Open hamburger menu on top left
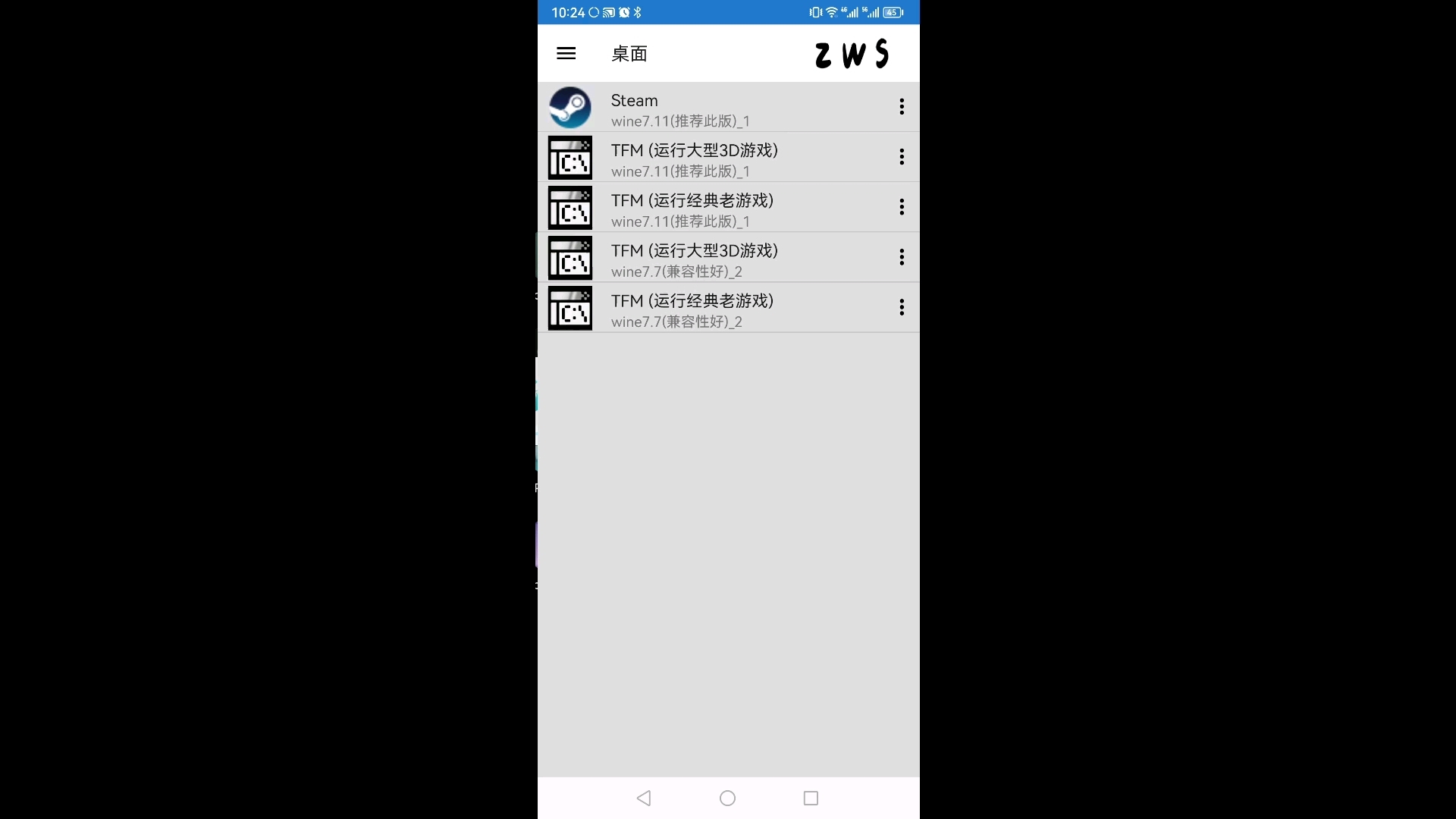Image resolution: width=1456 pixels, height=819 pixels. [x=566, y=53]
